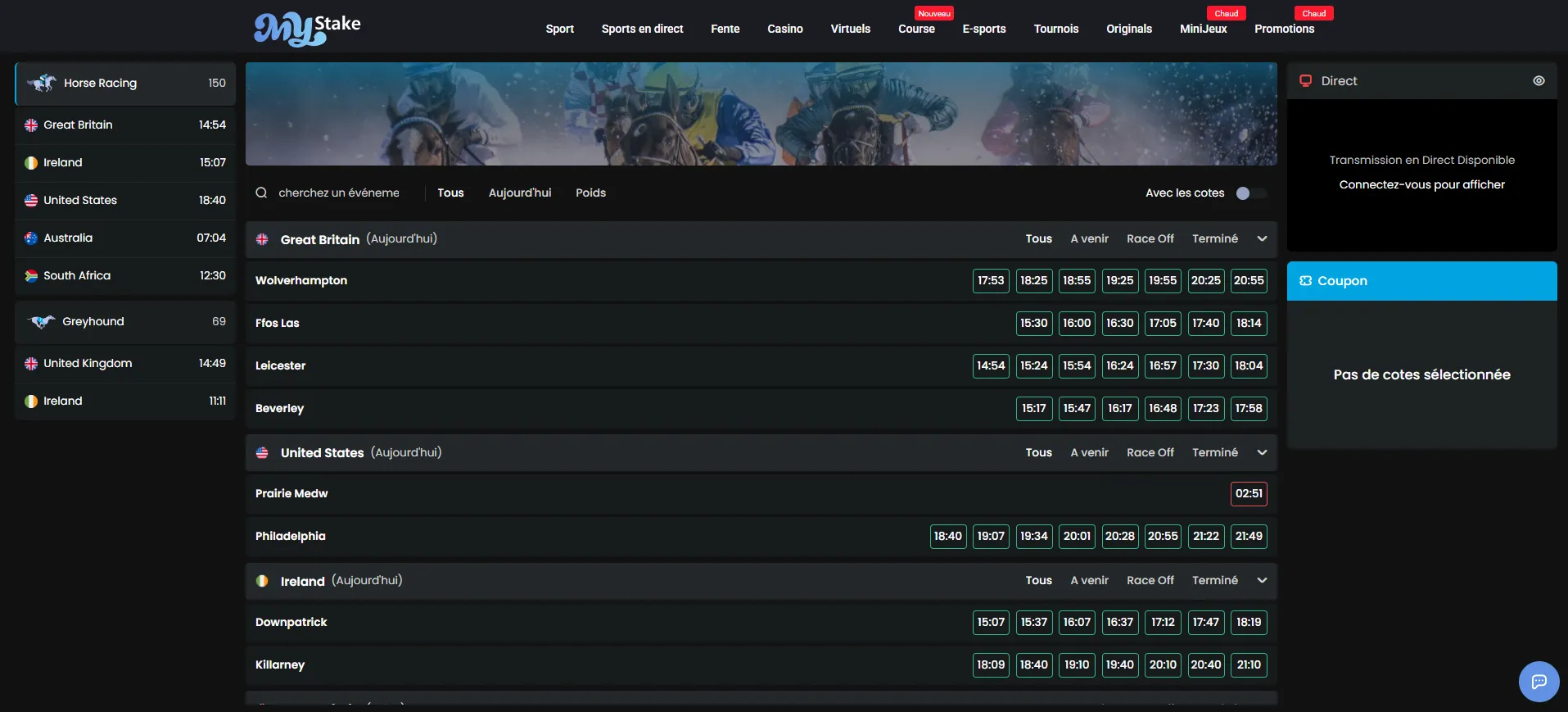Open Wolverhampton 17:53 race
1568x712 pixels.
pyautogui.click(x=991, y=280)
